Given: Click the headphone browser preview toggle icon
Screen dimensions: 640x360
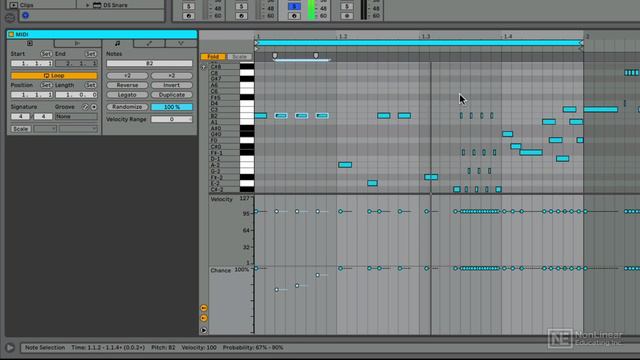Looking at the screenshot, I should coord(10,18).
